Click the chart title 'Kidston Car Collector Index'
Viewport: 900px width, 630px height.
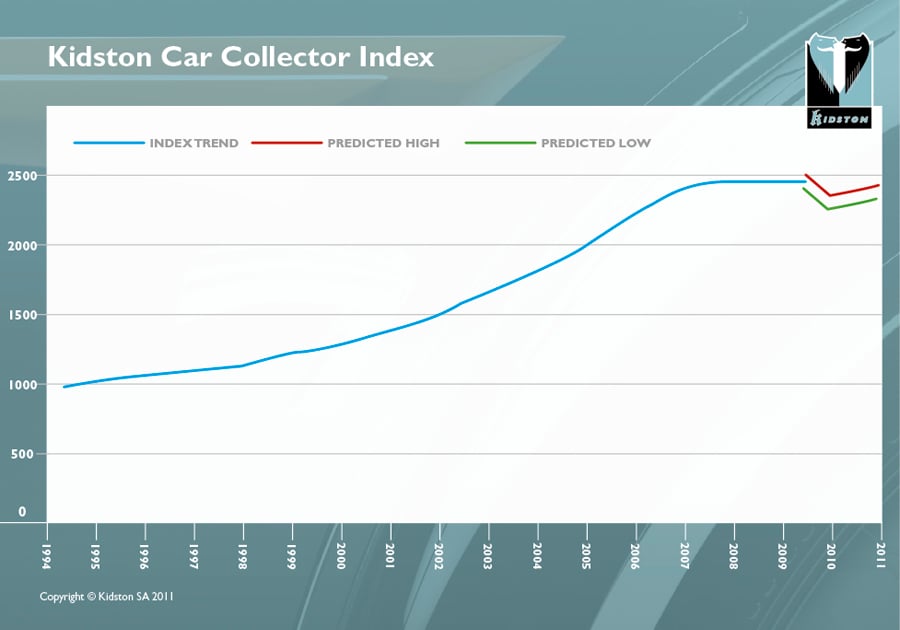(x=241, y=57)
